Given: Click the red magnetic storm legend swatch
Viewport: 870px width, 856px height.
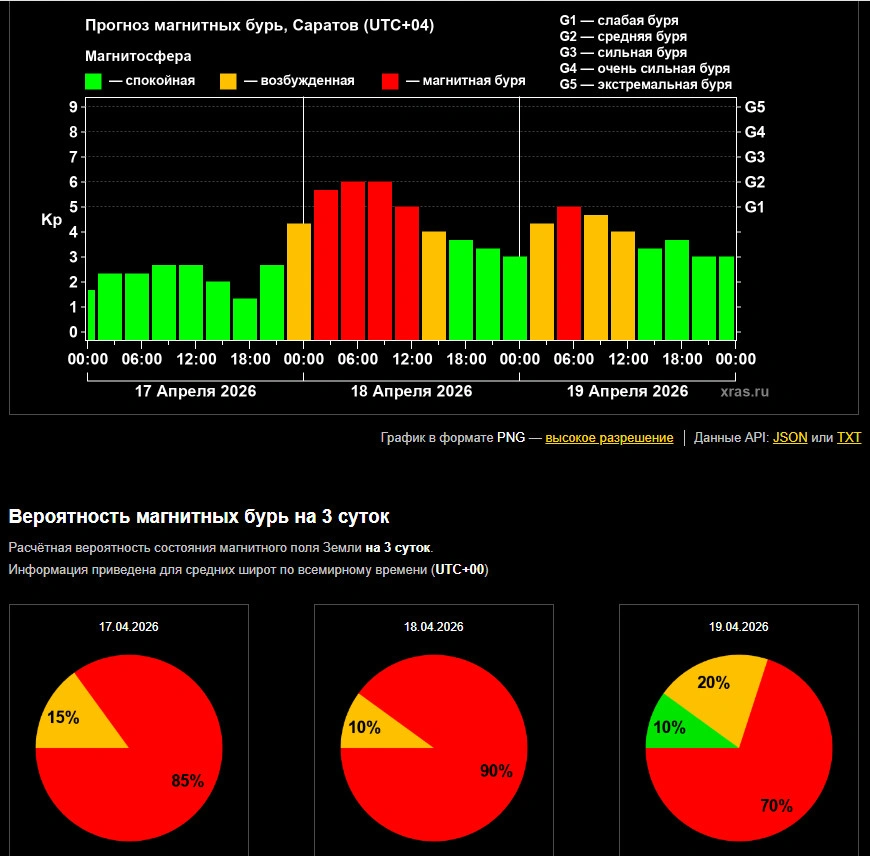Looking at the screenshot, I should 392,81.
